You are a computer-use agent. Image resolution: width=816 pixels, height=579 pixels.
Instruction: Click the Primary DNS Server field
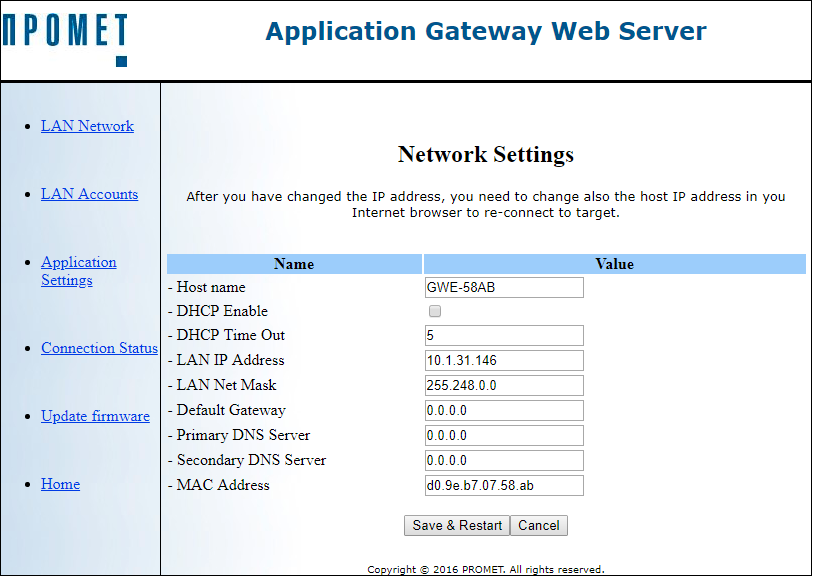click(503, 436)
